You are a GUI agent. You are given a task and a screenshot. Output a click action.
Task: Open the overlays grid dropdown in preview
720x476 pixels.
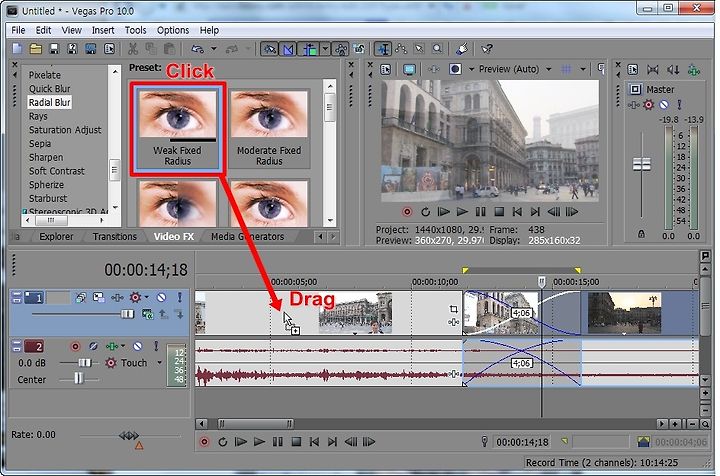click(583, 69)
